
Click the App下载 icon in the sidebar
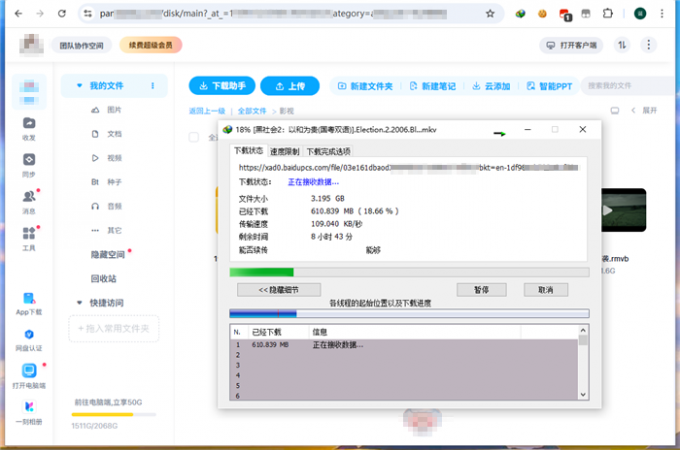pos(29,303)
